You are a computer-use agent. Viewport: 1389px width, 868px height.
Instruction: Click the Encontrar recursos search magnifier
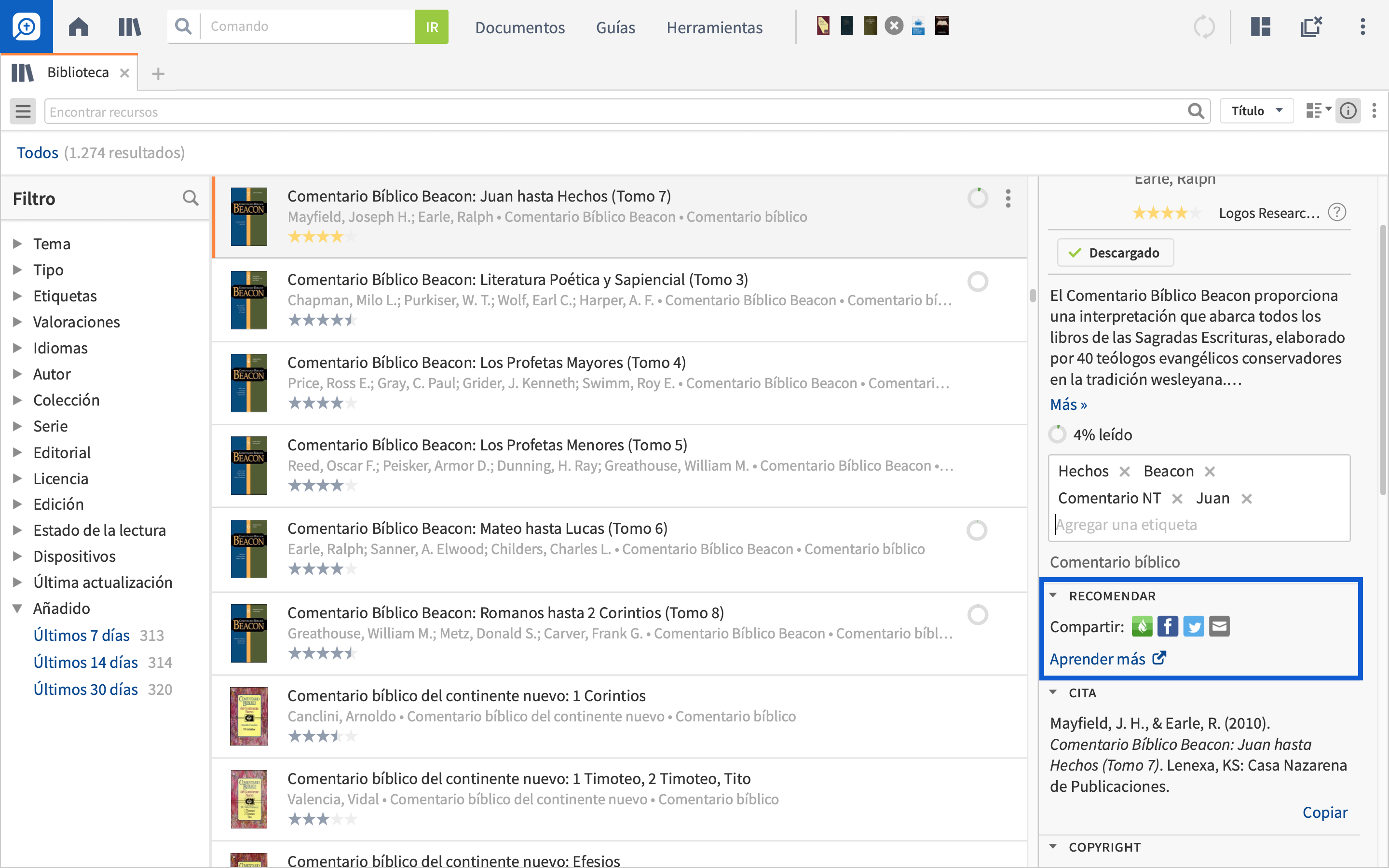click(1196, 111)
